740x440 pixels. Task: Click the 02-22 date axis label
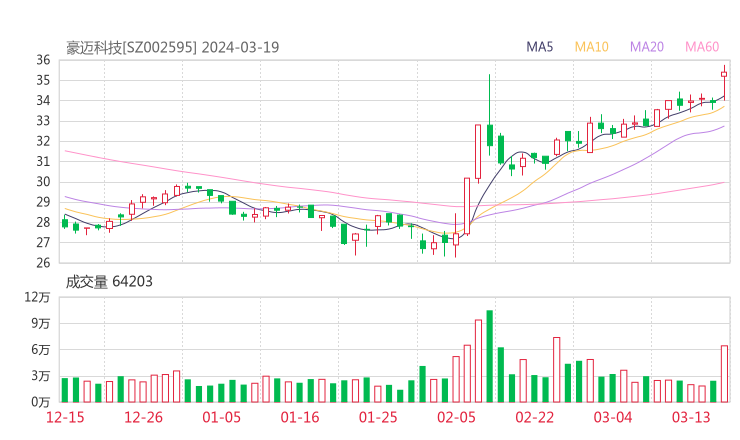(534, 417)
